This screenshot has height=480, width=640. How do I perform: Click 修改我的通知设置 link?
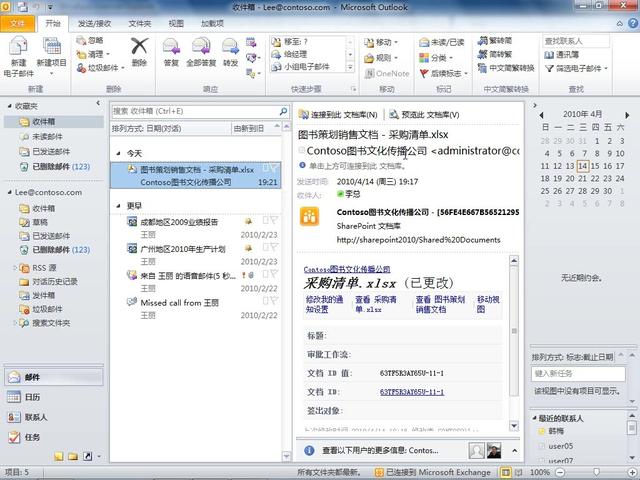click(325, 304)
